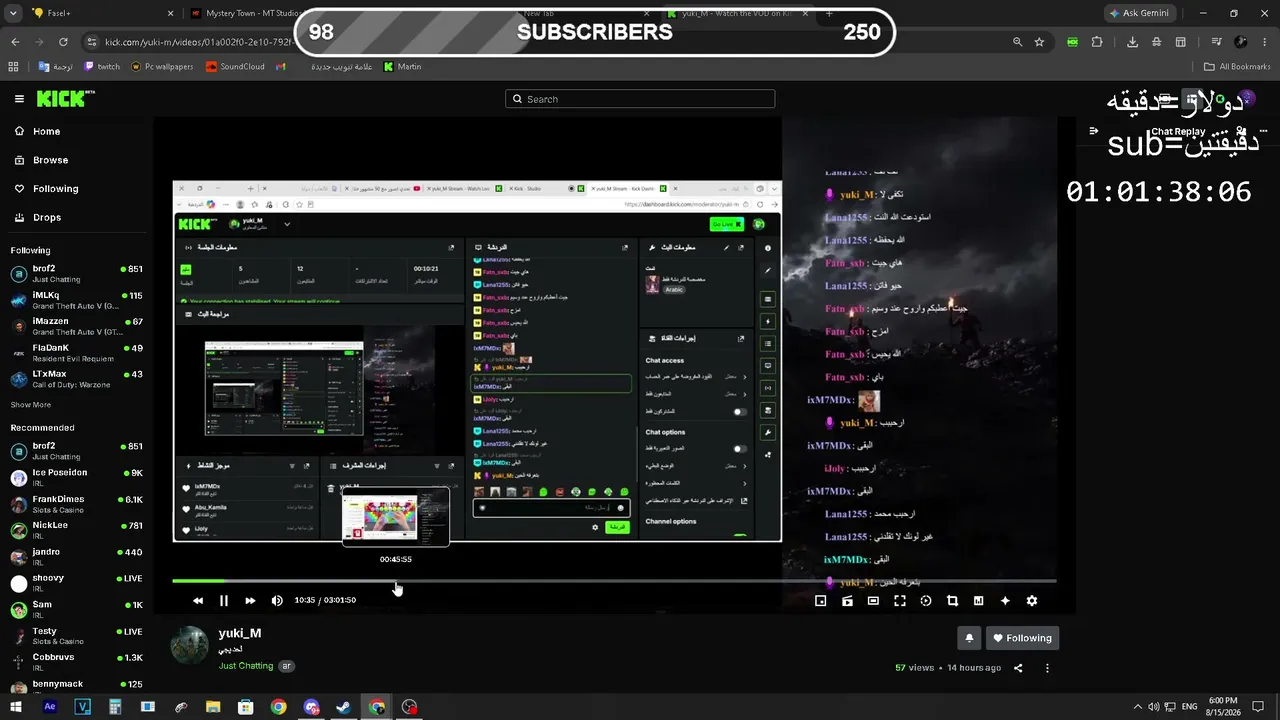
Task: Click the notification bell next to Following
Action: 968,638
